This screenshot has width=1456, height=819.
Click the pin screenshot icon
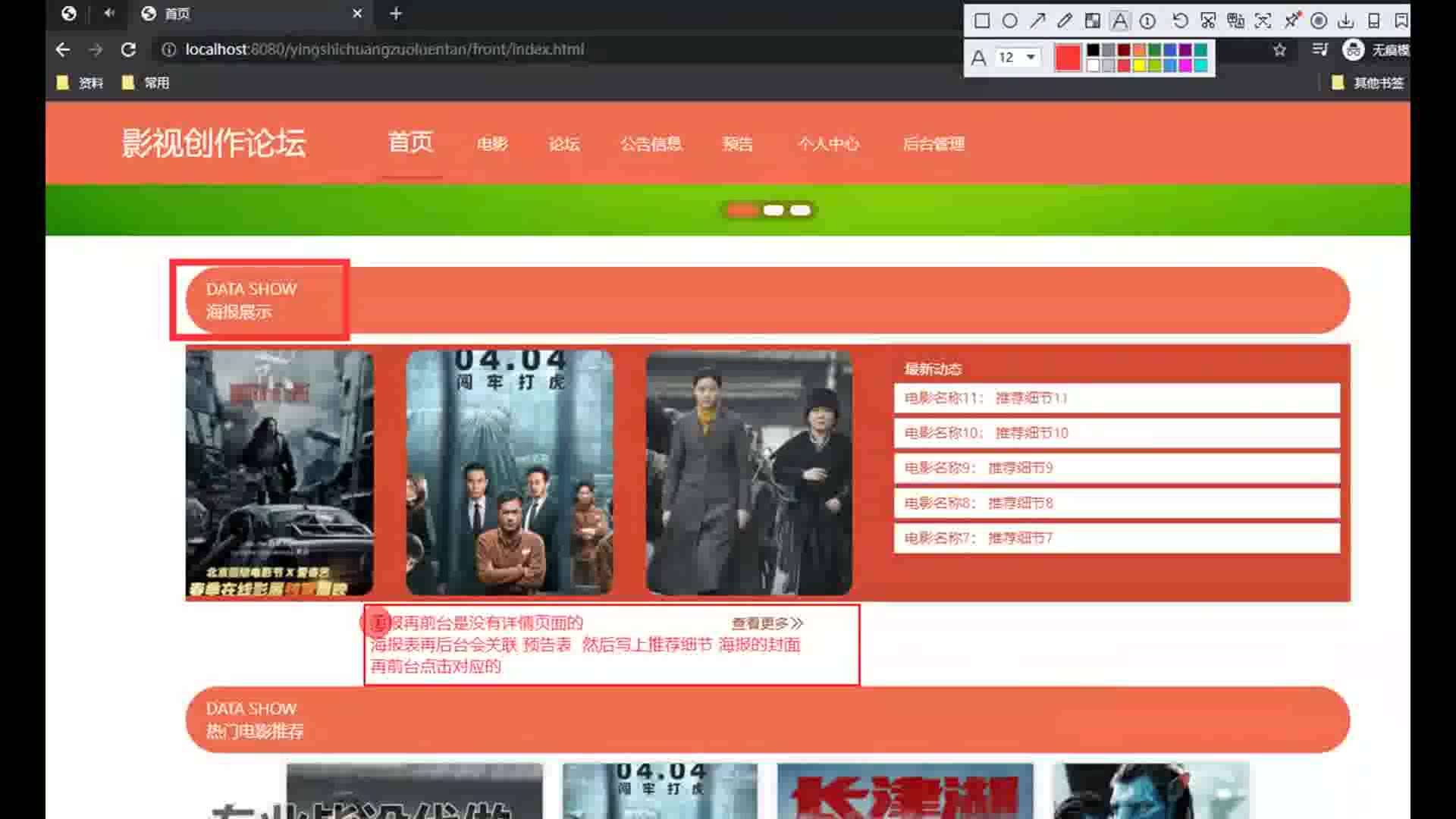pyautogui.click(x=1291, y=20)
